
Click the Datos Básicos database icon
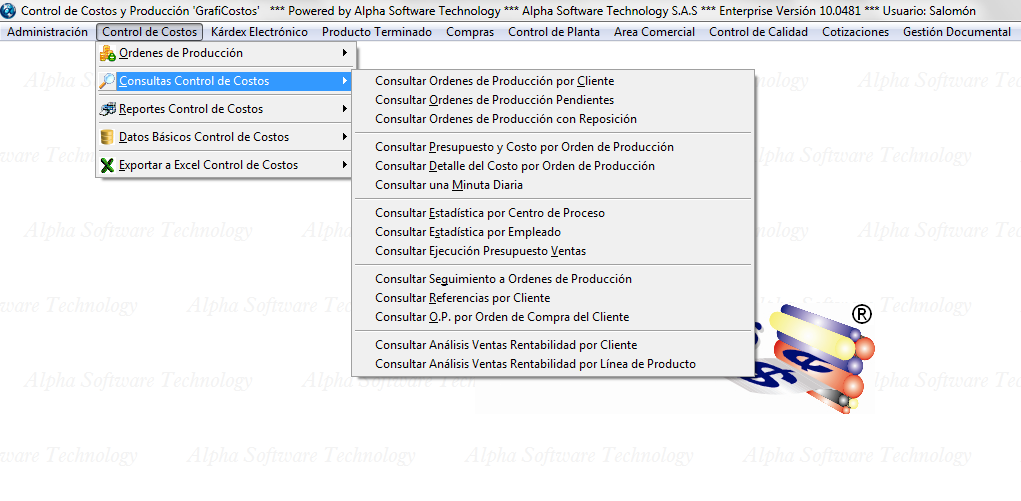click(108, 137)
